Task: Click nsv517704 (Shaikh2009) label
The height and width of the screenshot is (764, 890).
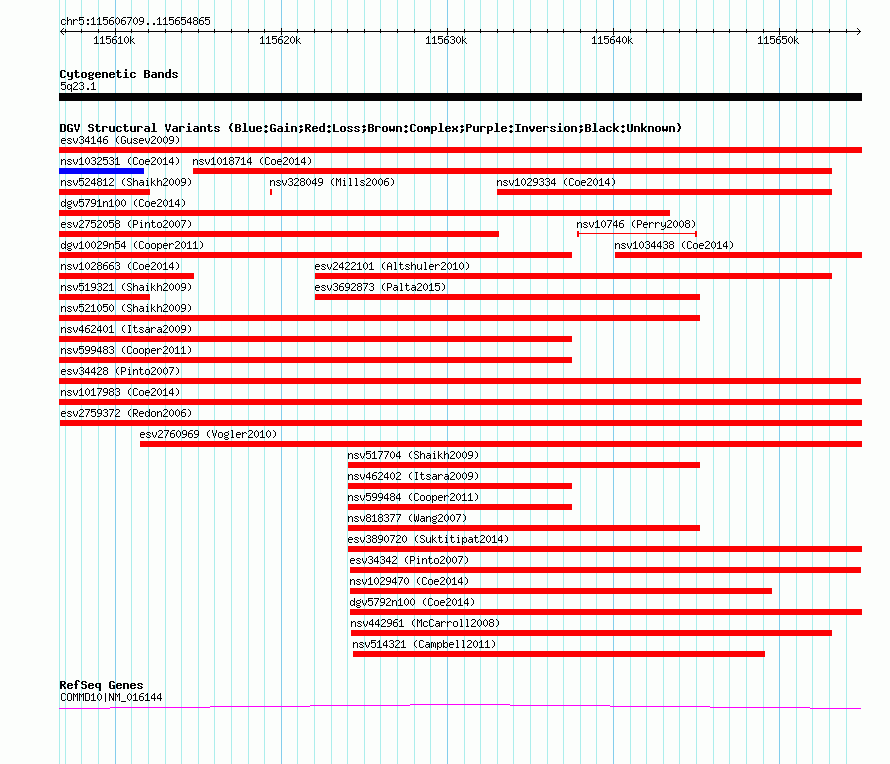Action: click(413, 455)
